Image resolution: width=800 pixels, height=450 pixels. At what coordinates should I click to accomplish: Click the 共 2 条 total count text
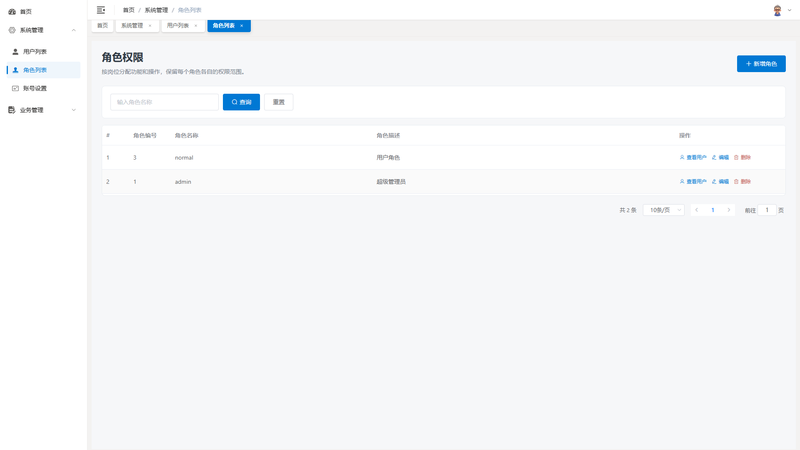click(628, 210)
